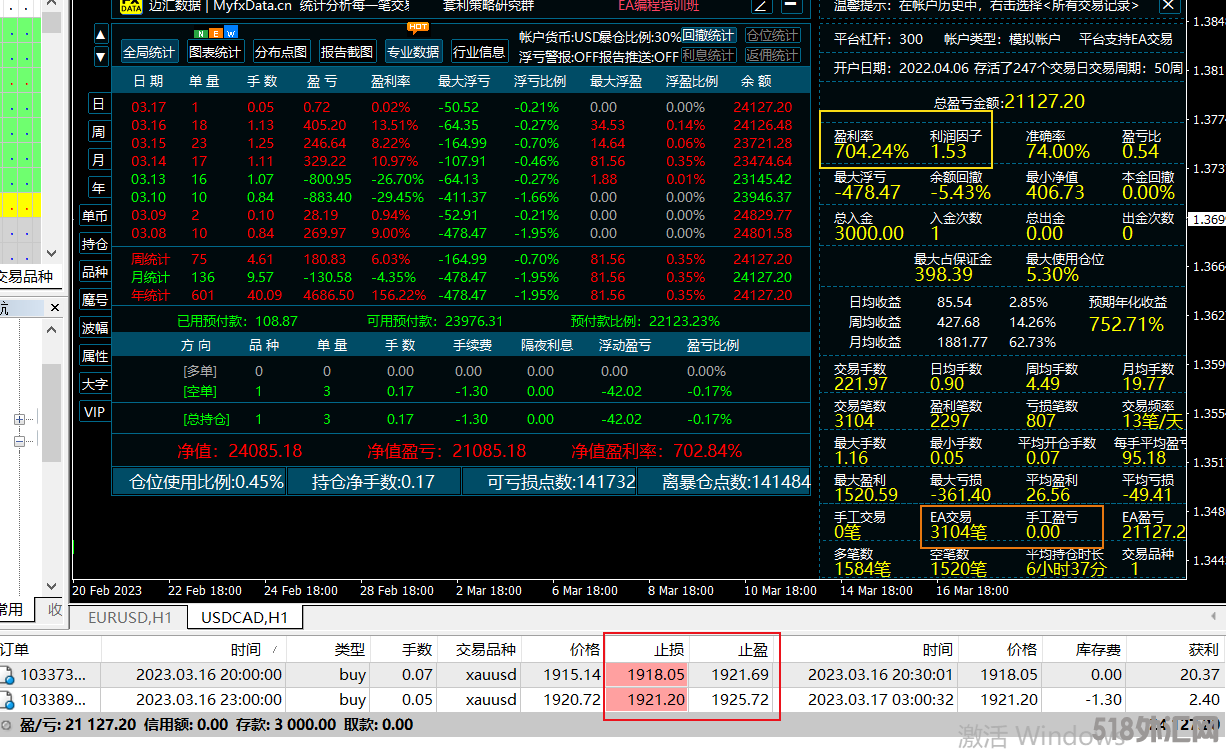Viewport: 1226px width, 753px height.
Task: Toggle the 月 monthly period view
Action: pos(98,160)
